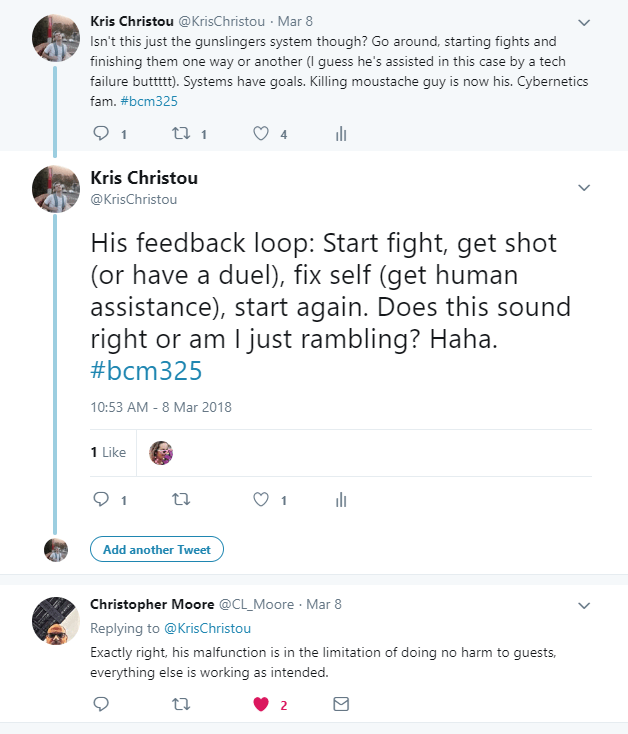Open the main tweet's chevron dropdown

585,187
